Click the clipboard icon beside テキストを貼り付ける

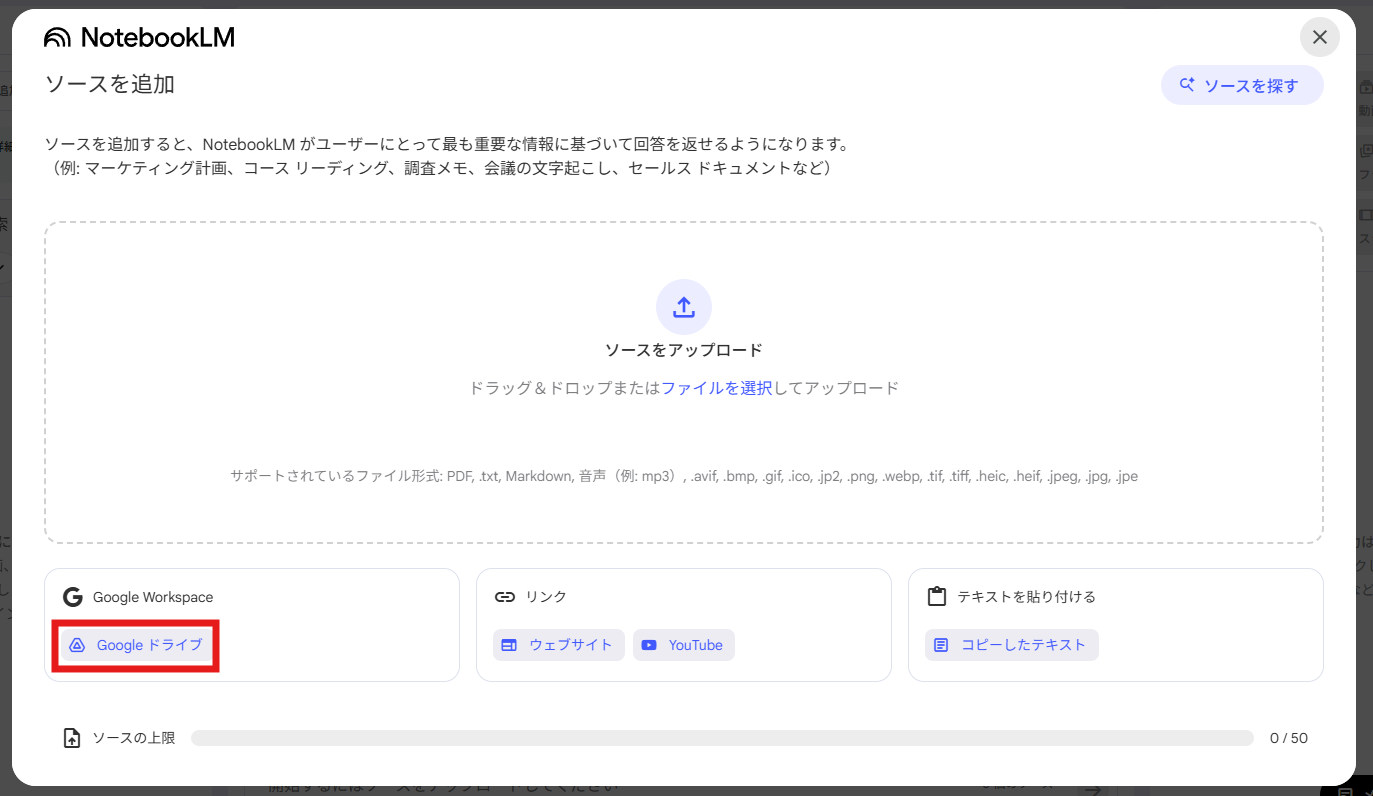(x=937, y=597)
